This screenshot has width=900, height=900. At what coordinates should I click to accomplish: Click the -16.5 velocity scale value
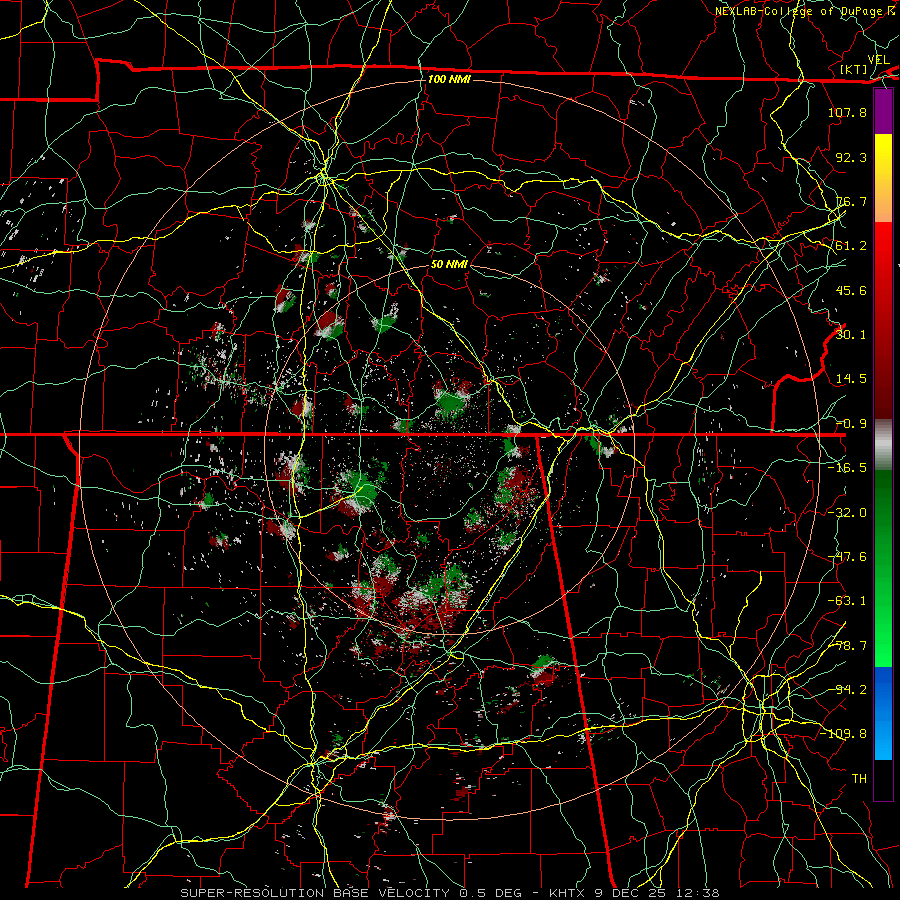tap(847, 468)
